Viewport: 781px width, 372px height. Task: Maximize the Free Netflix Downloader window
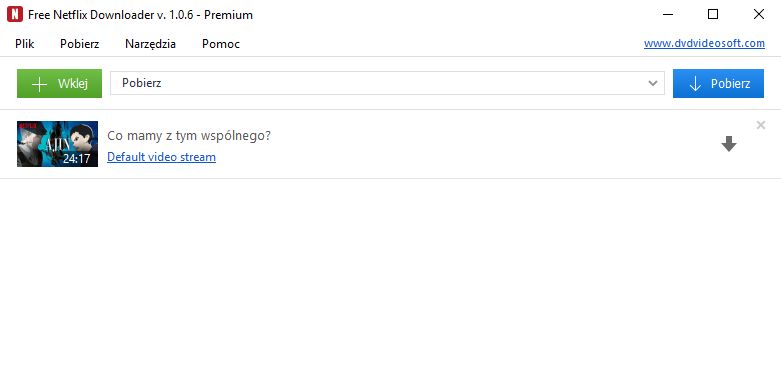(x=713, y=14)
